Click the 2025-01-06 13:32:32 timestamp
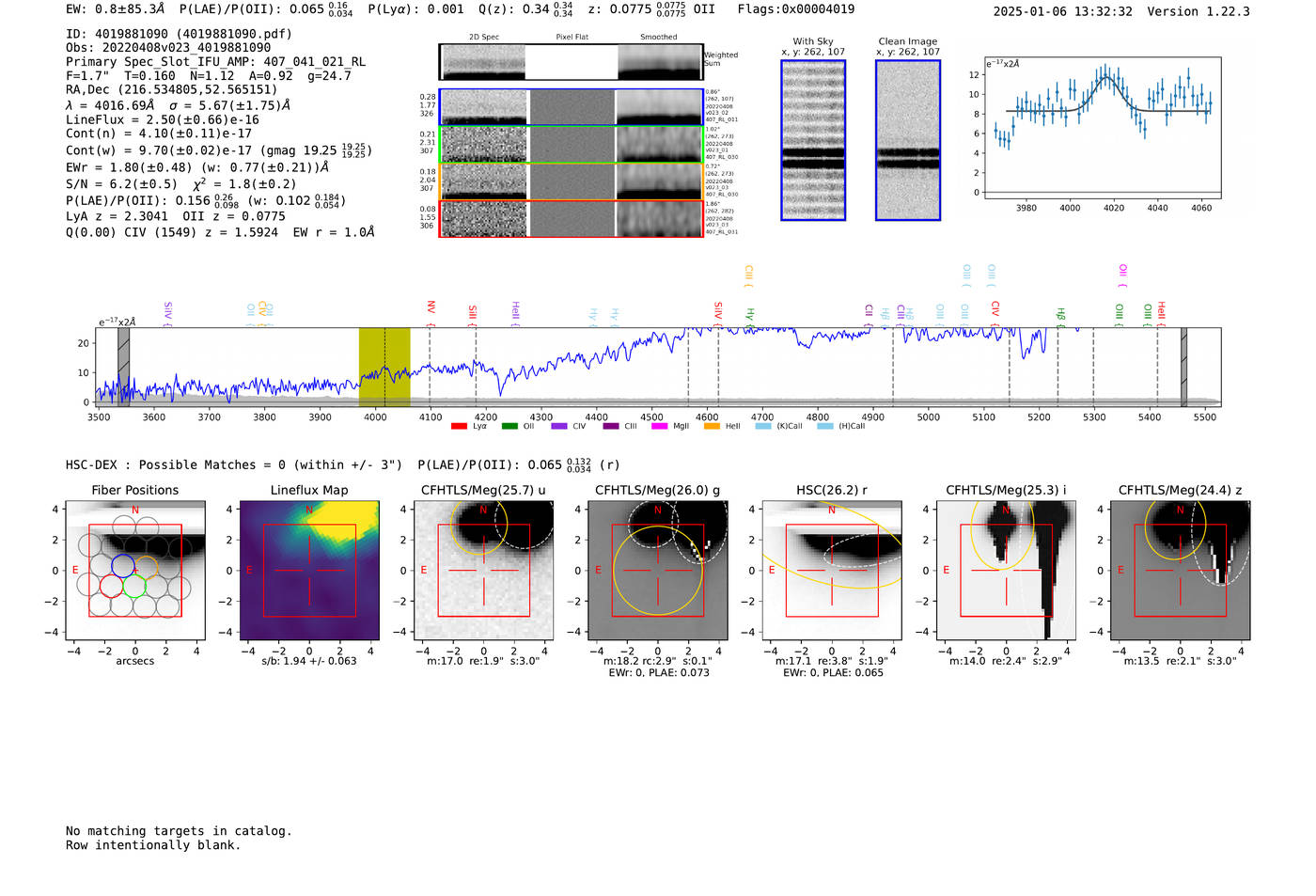Viewport: 1316px width, 896px height. click(x=1063, y=11)
